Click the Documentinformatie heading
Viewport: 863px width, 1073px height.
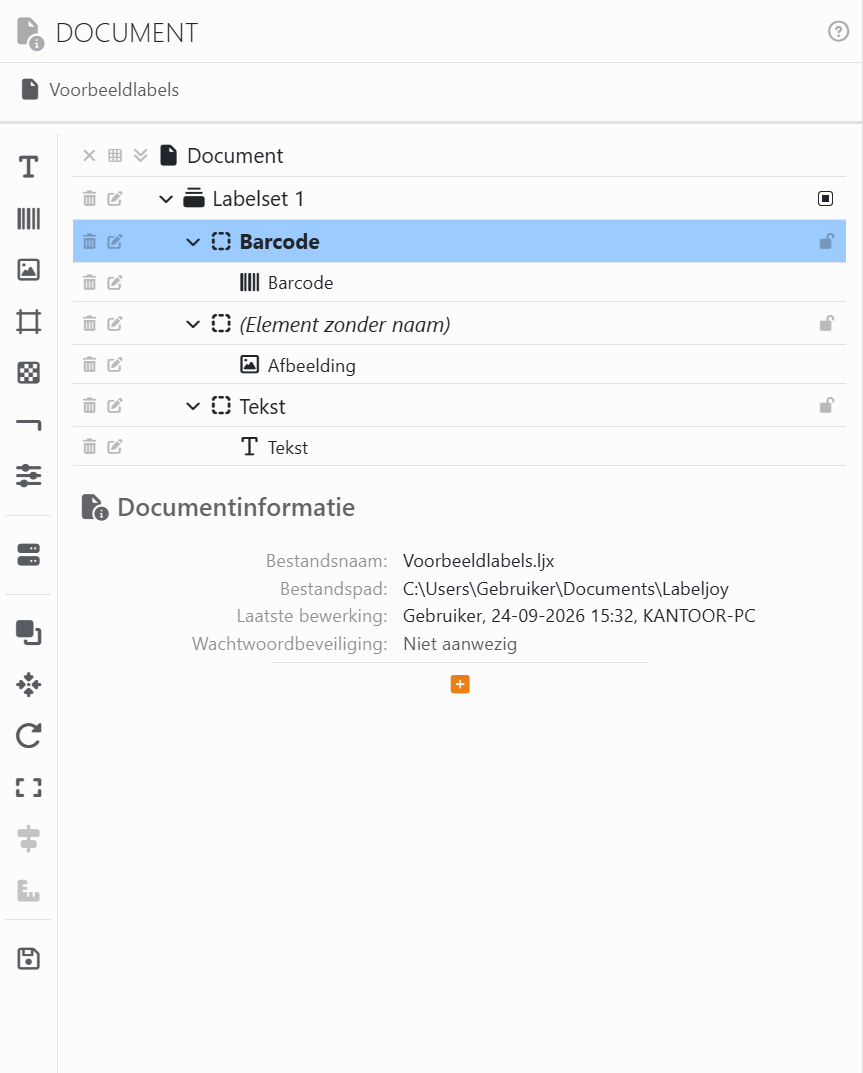click(x=236, y=507)
